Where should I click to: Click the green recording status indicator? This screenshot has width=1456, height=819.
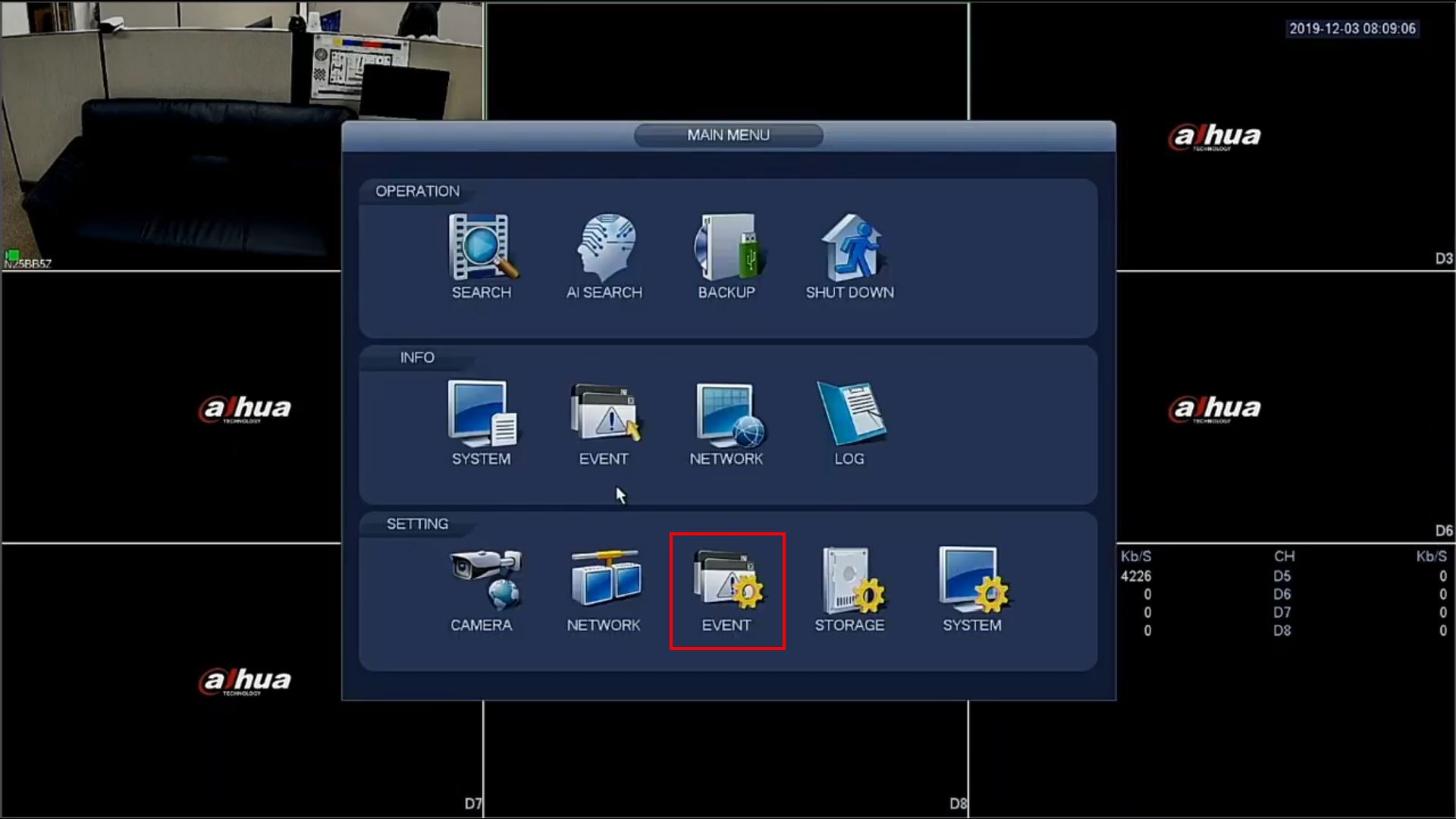tap(12, 255)
